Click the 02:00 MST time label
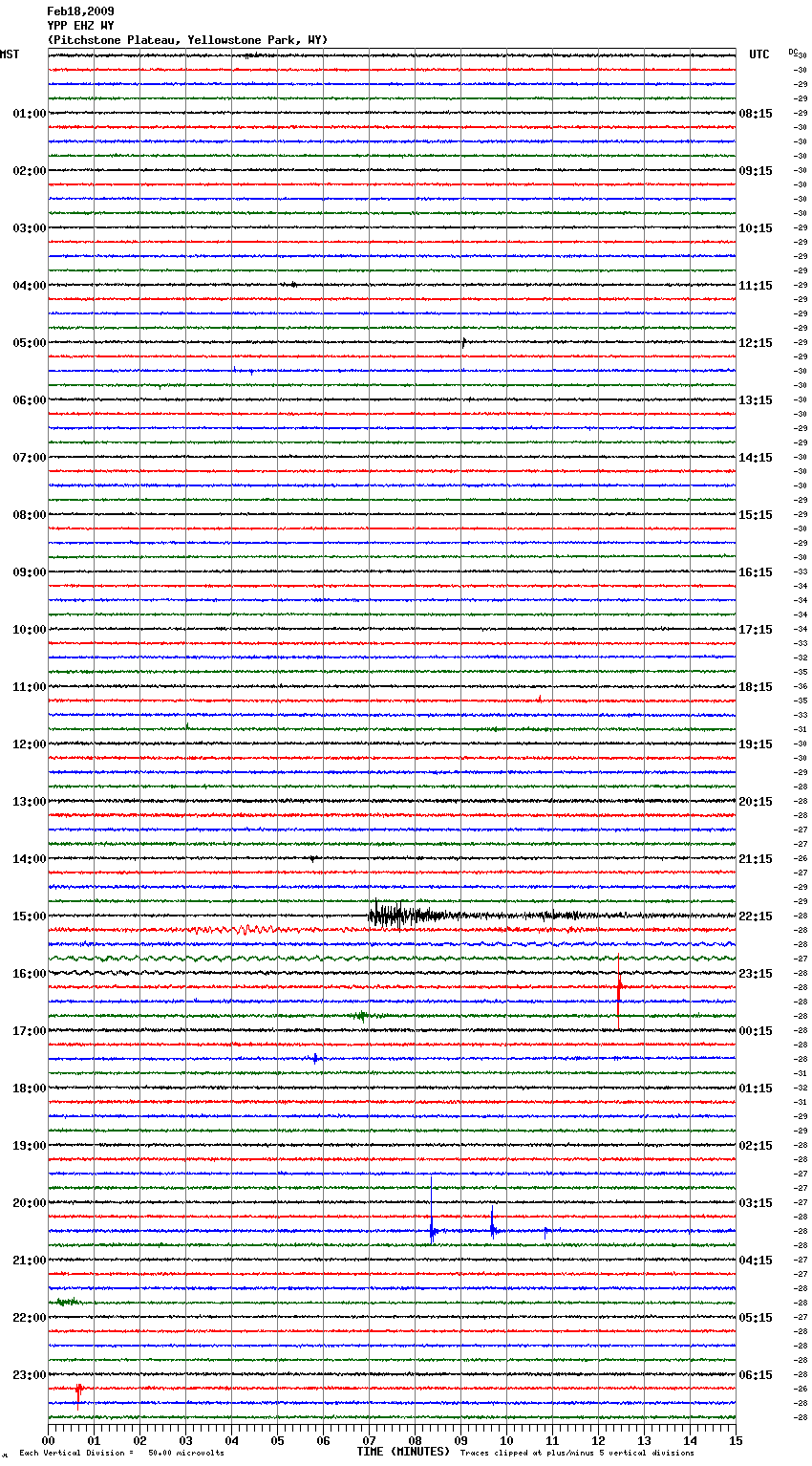 [29, 171]
